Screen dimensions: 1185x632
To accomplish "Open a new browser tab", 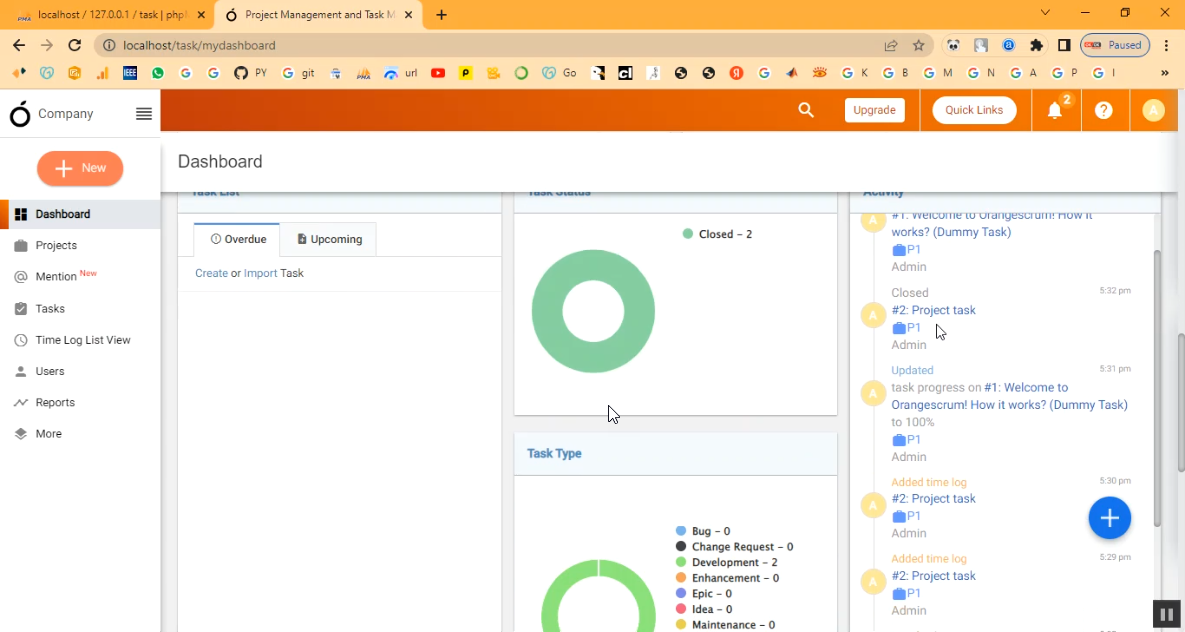I will [x=441, y=15].
